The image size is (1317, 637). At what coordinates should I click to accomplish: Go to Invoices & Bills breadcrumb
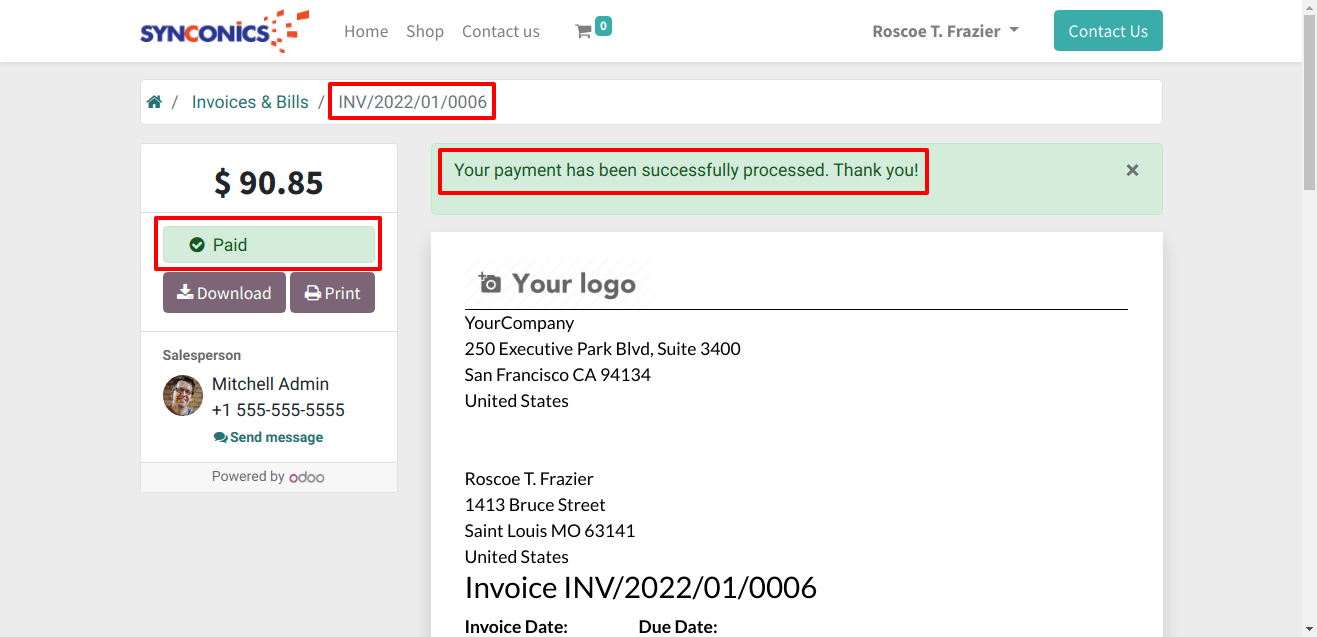250,102
